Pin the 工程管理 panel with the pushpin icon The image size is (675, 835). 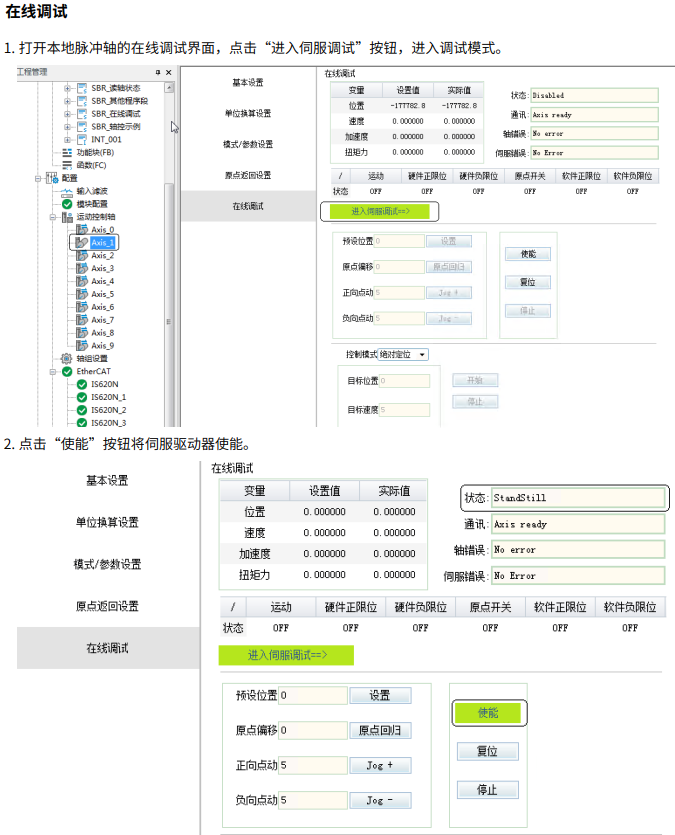click(158, 72)
